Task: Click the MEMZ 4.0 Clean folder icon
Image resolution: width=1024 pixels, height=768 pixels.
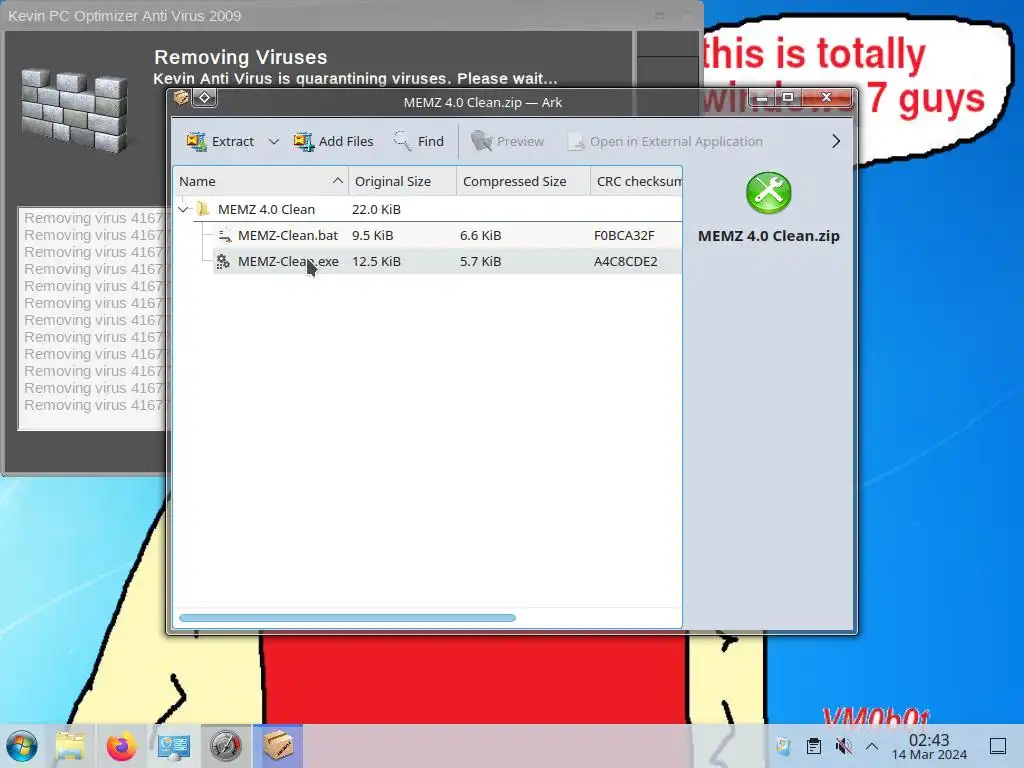Action: 203,209
